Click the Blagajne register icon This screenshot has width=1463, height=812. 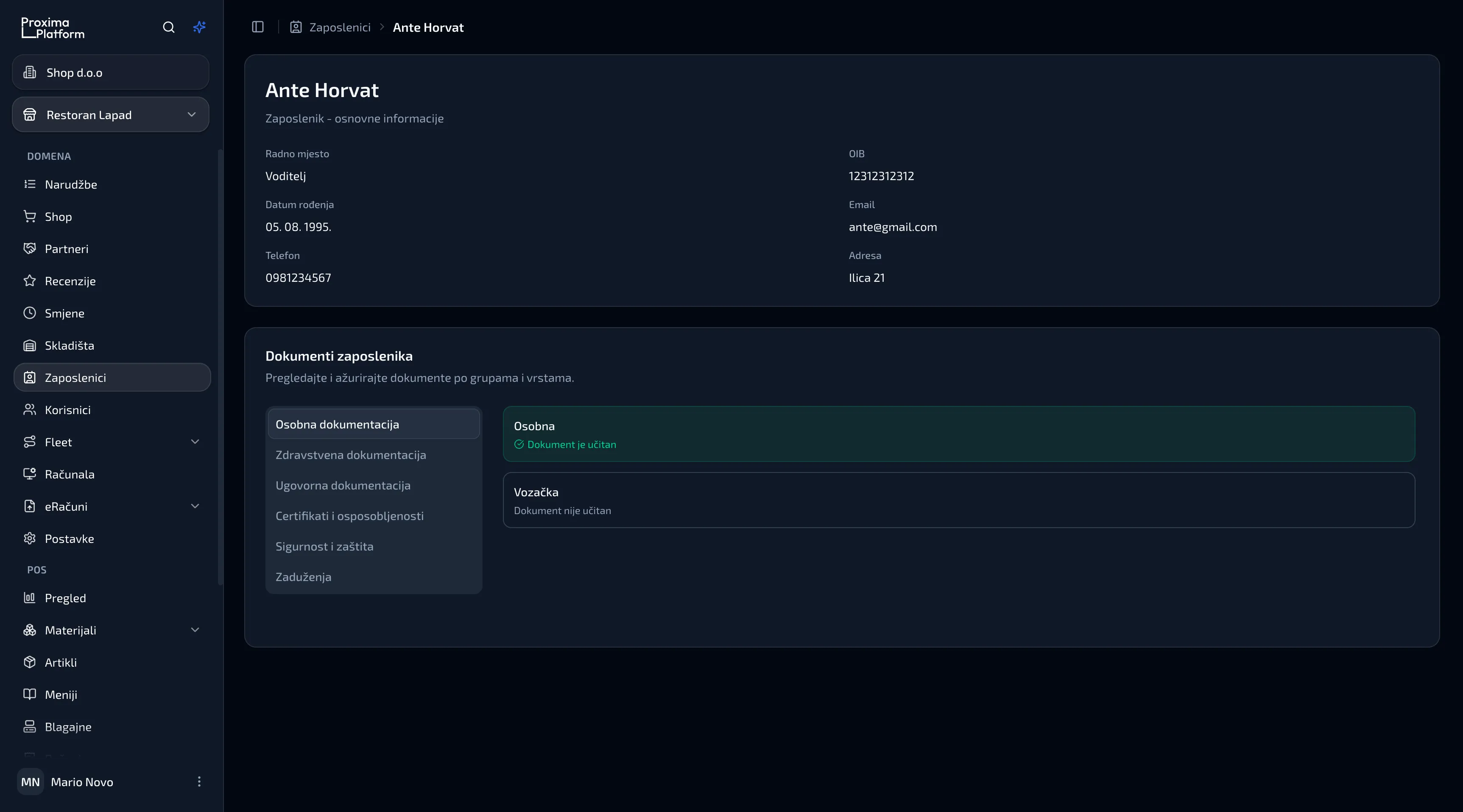(30, 727)
